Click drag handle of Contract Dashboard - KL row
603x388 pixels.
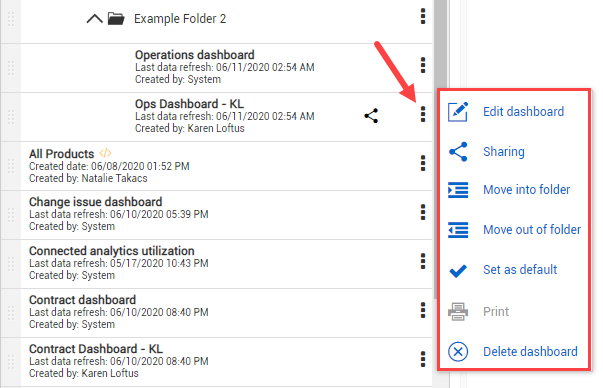pyautogui.click(x=11, y=361)
